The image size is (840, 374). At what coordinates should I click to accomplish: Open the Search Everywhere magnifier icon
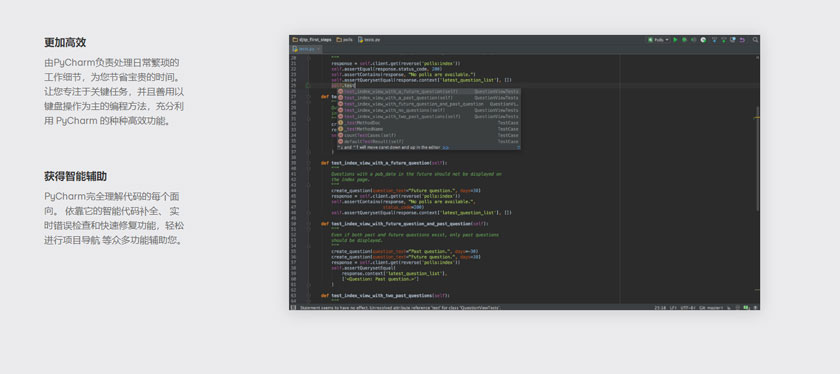pyautogui.click(x=755, y=40)
